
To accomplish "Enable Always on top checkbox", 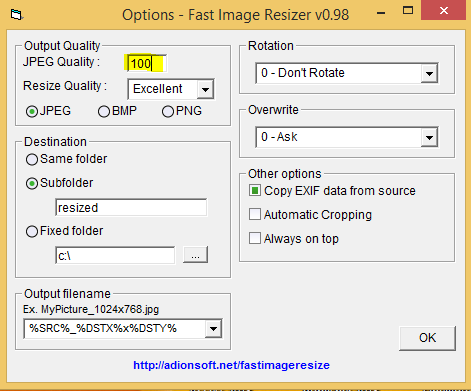I will [255, 238].
